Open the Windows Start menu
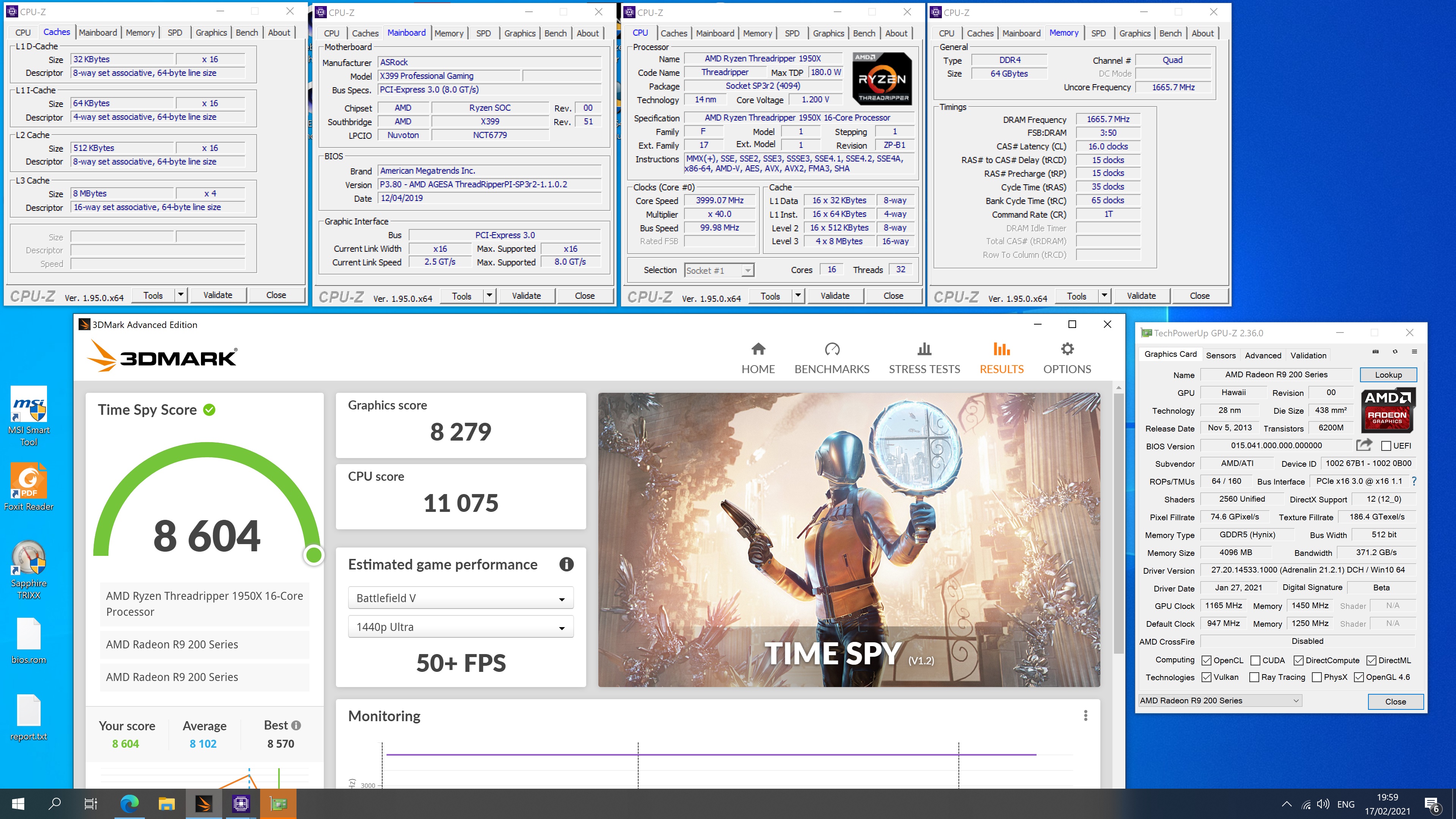The height and width of the screenshot is (819, 1456). coord(18,804)
